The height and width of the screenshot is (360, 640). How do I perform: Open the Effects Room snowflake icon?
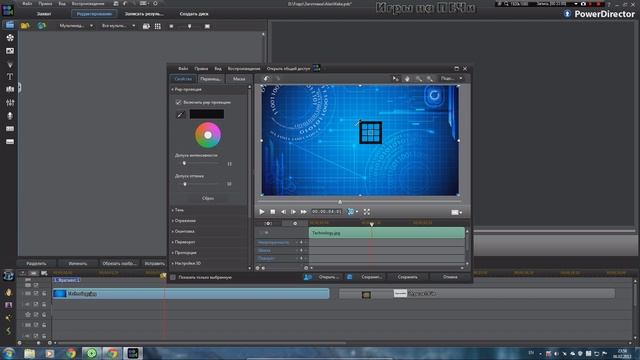[10, 38]
